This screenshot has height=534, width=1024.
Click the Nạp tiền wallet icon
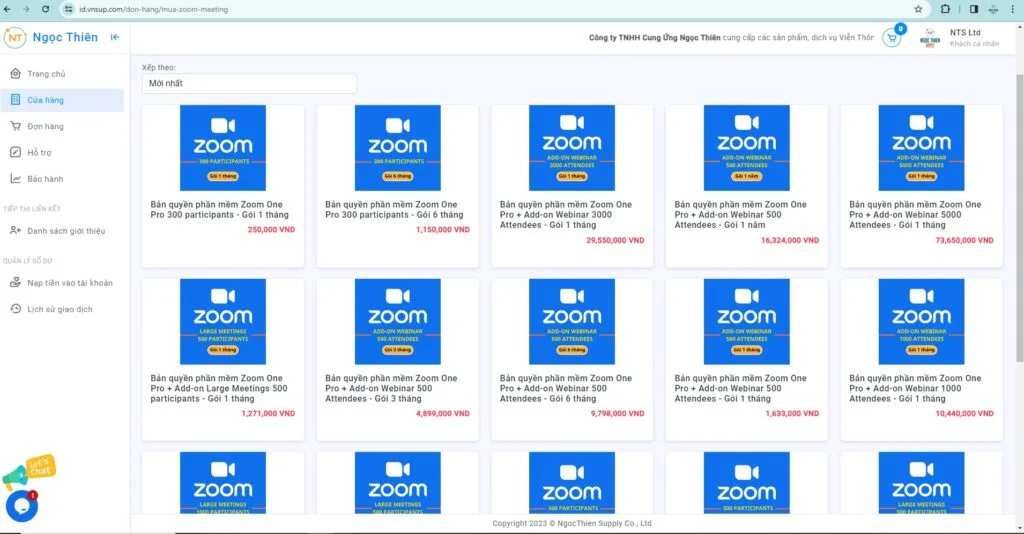(x=16, y=283)
